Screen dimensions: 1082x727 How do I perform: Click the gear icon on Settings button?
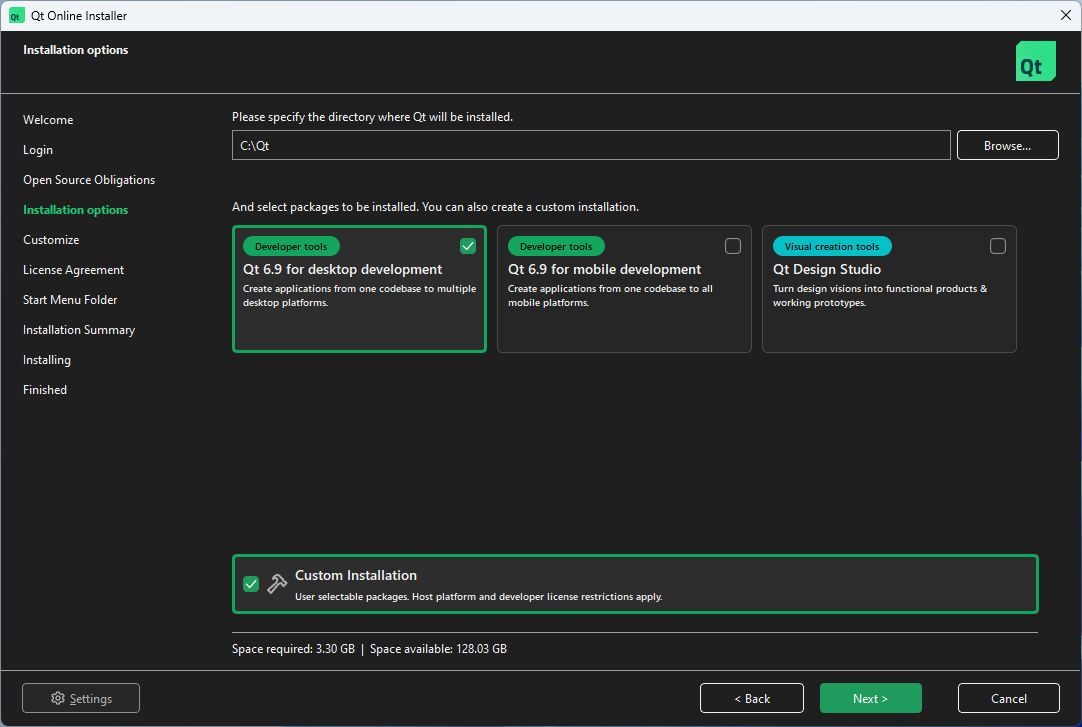point(58,699)
